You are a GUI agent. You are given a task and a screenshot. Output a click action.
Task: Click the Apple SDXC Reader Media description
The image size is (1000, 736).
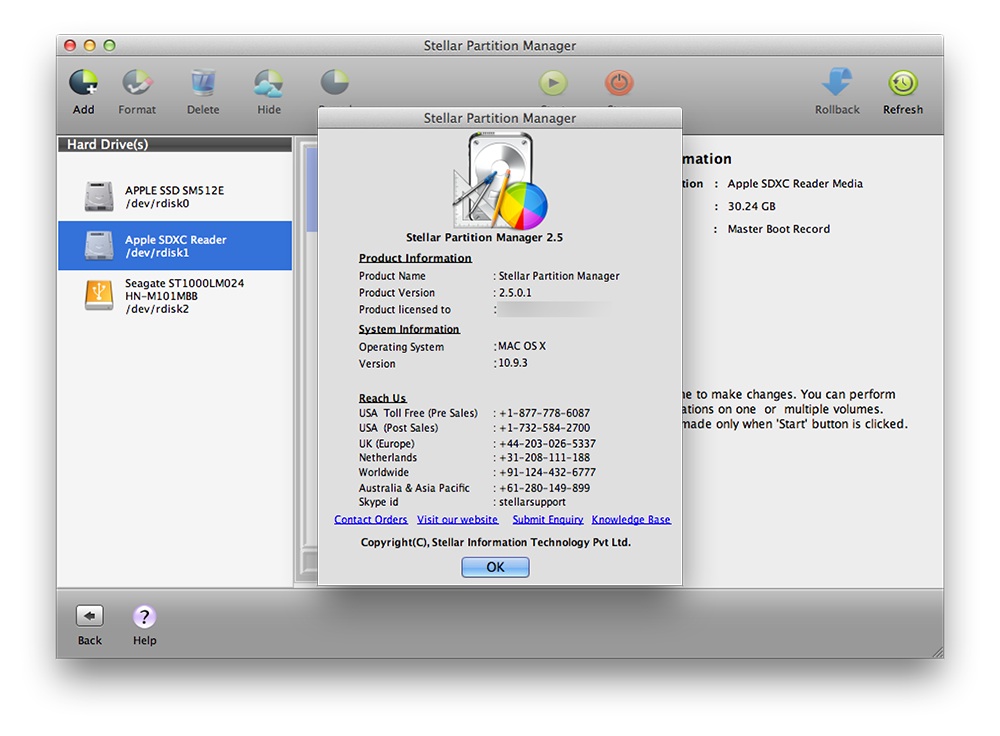coord(795,184)
